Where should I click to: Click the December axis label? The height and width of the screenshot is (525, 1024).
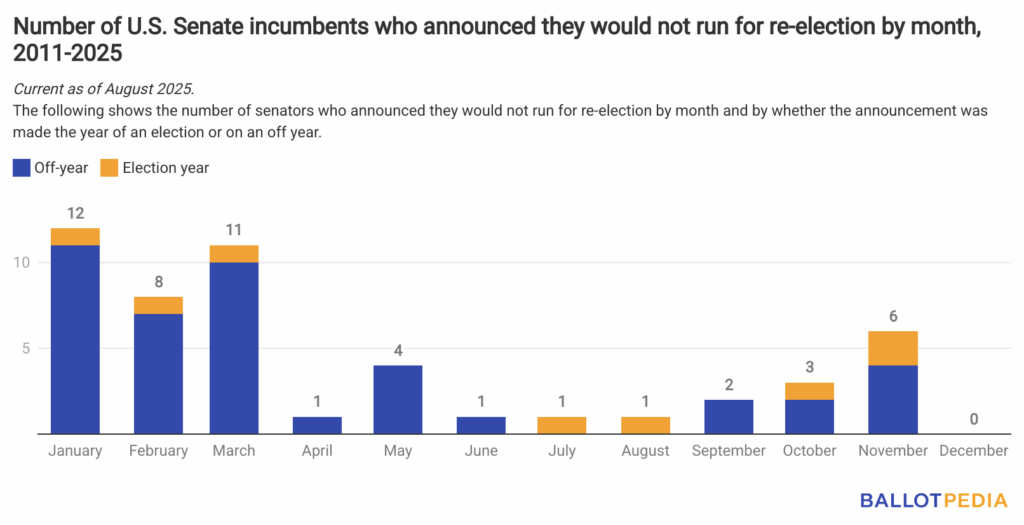coord(974,451)
